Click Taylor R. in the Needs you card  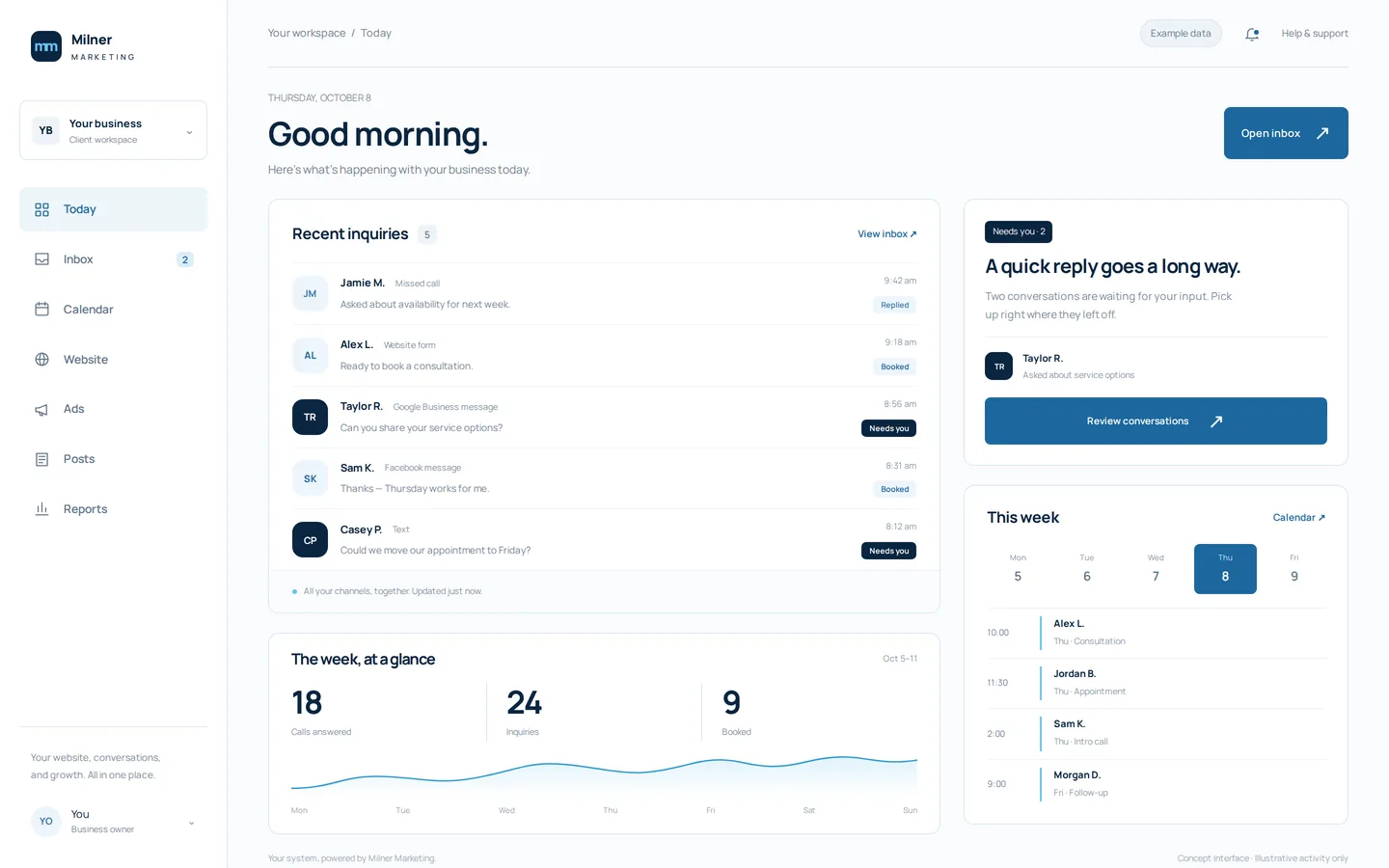tap(1156, 366)
